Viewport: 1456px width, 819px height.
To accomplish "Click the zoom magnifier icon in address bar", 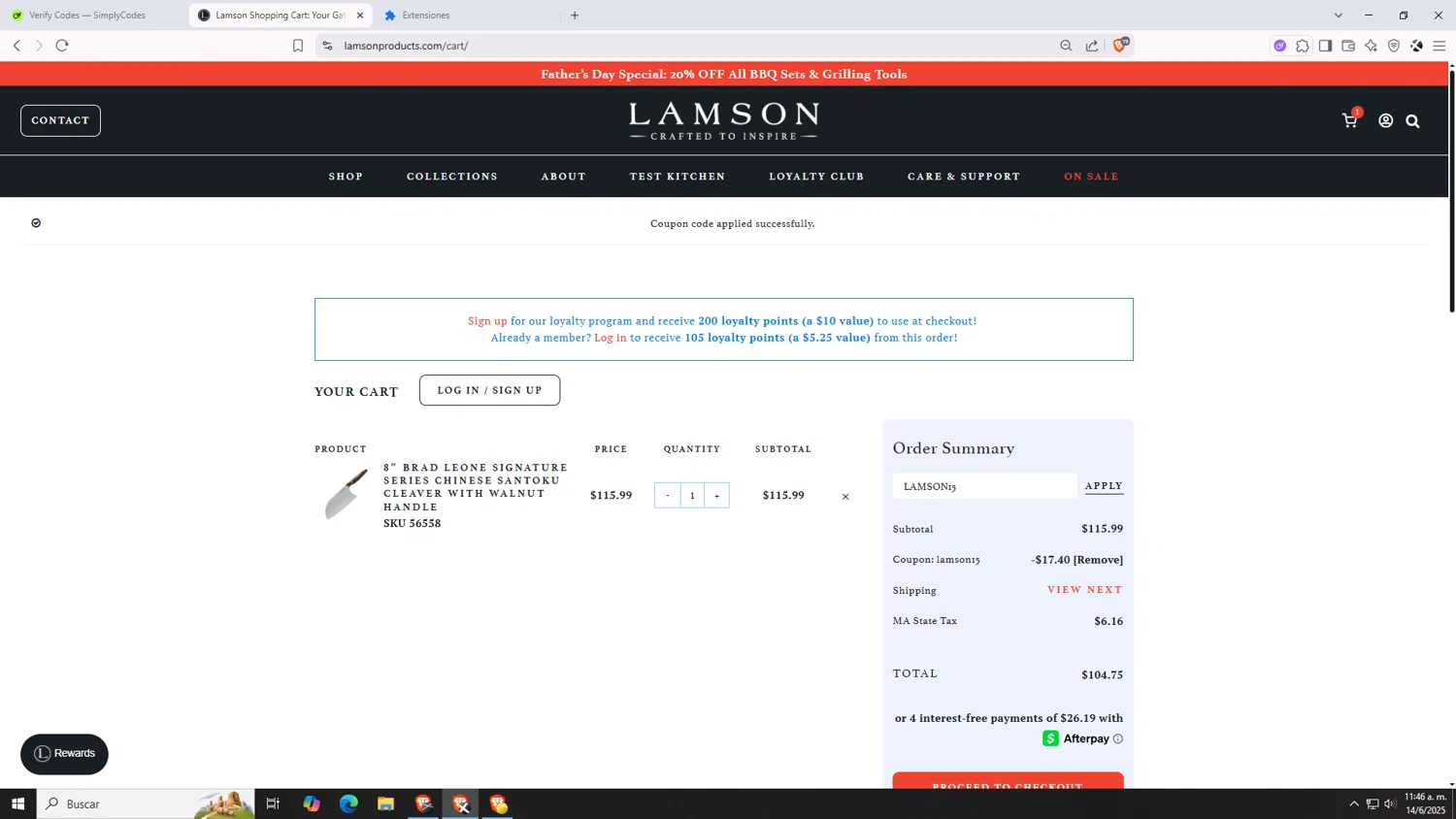I will [1066, 46].
